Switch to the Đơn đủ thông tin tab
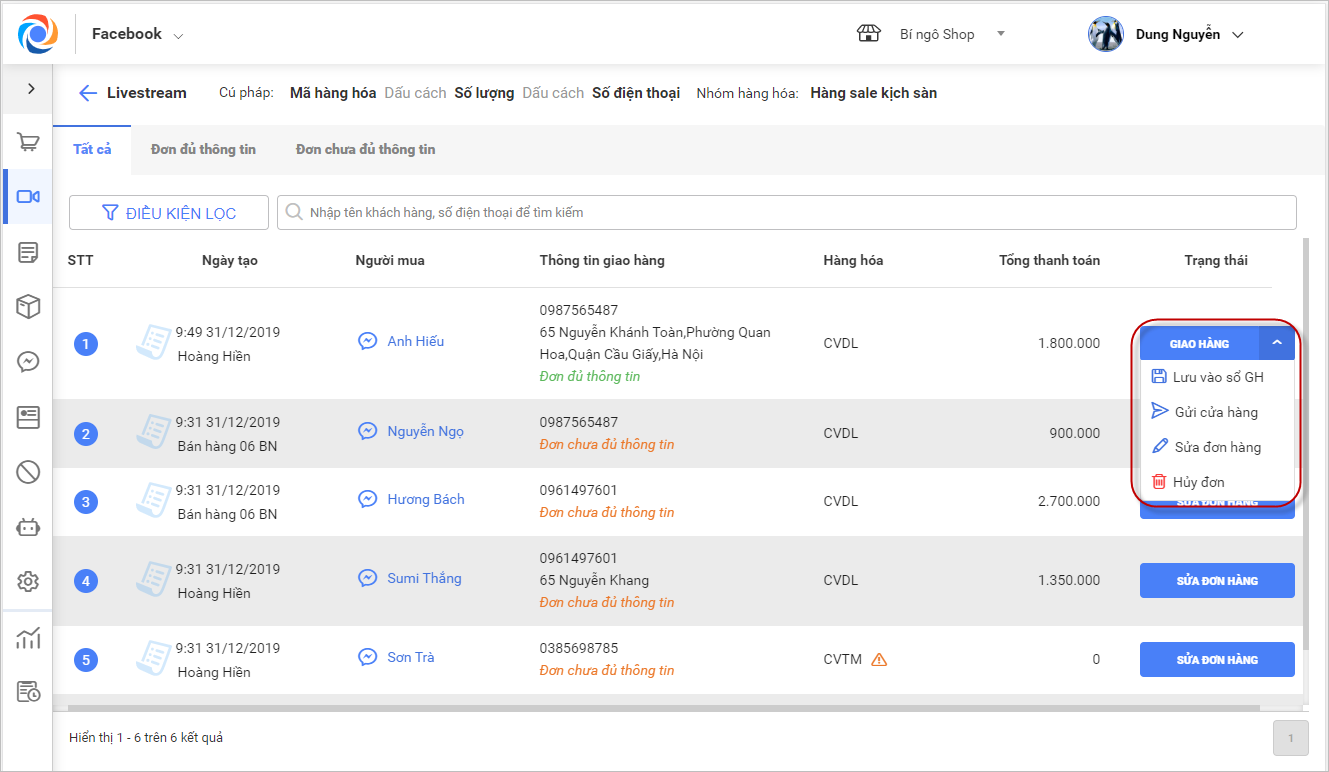 (203, 150)
